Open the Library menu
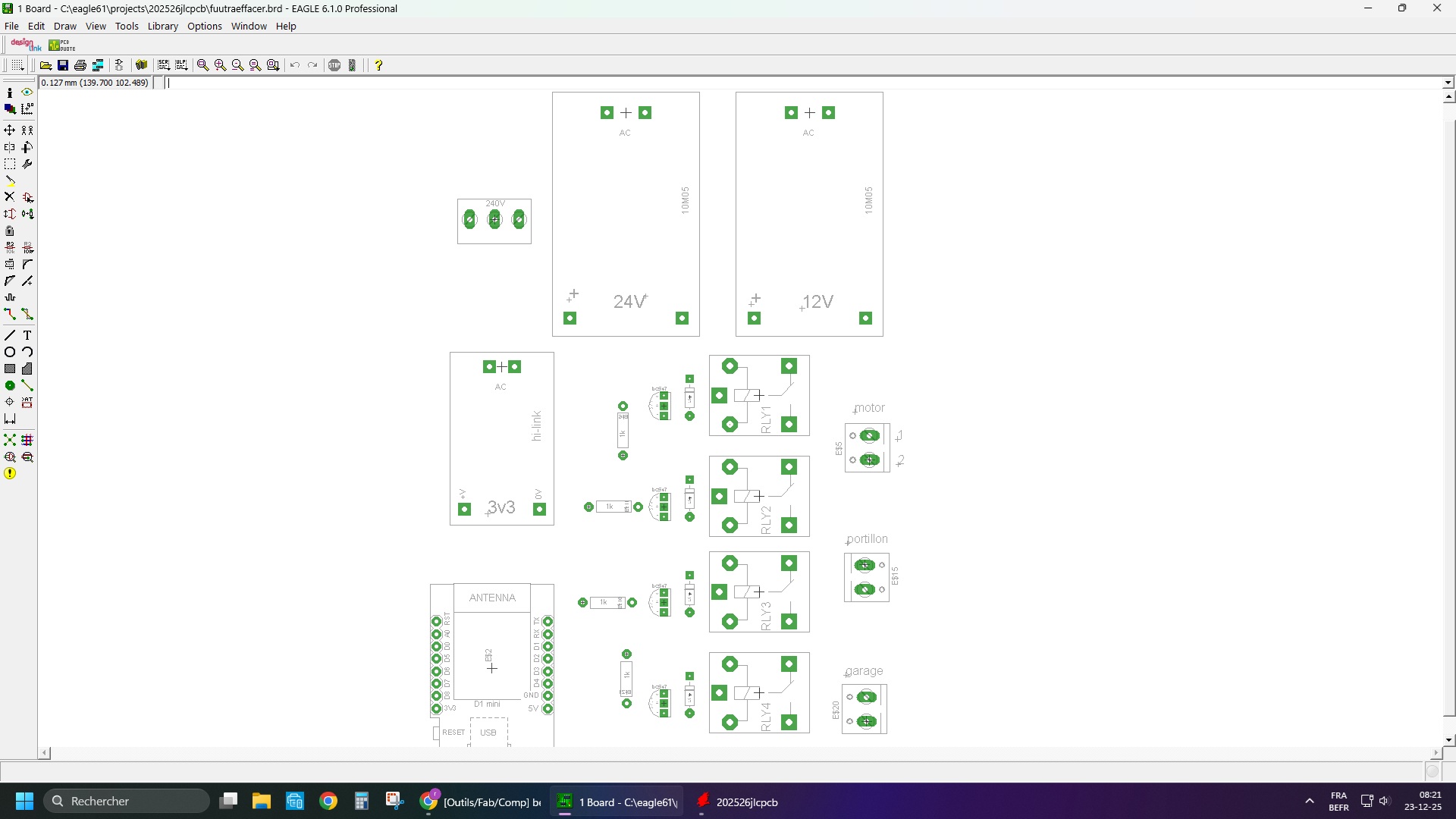The image size is (1456, 819). pos(162,26)
